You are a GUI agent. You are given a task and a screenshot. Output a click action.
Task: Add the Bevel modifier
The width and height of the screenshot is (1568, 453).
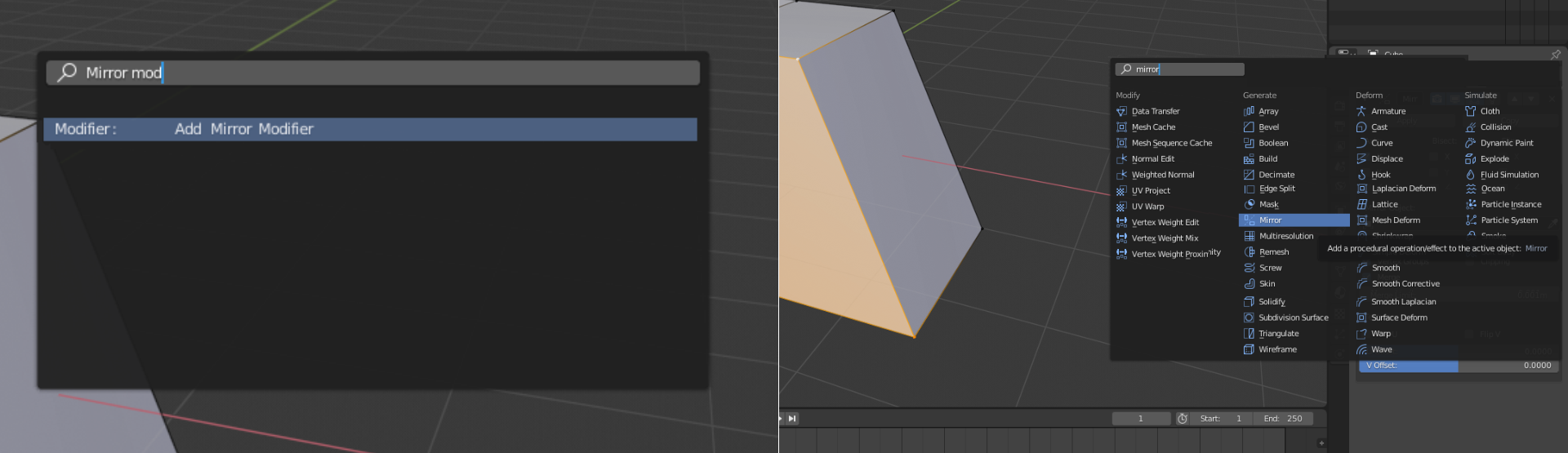(x=1261, y=127)
